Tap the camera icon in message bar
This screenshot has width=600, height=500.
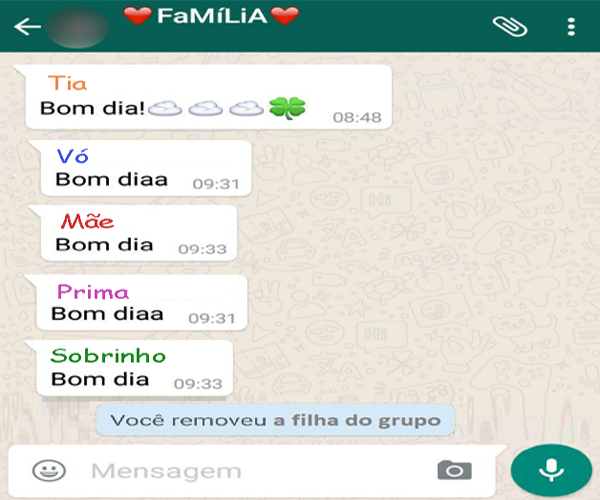tap(454, 470)
